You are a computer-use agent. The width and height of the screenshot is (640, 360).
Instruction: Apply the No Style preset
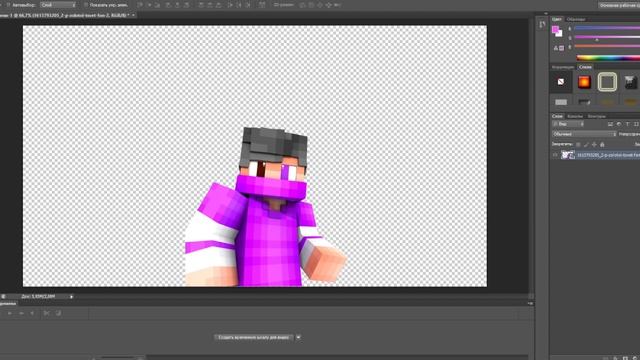[561, 82]
